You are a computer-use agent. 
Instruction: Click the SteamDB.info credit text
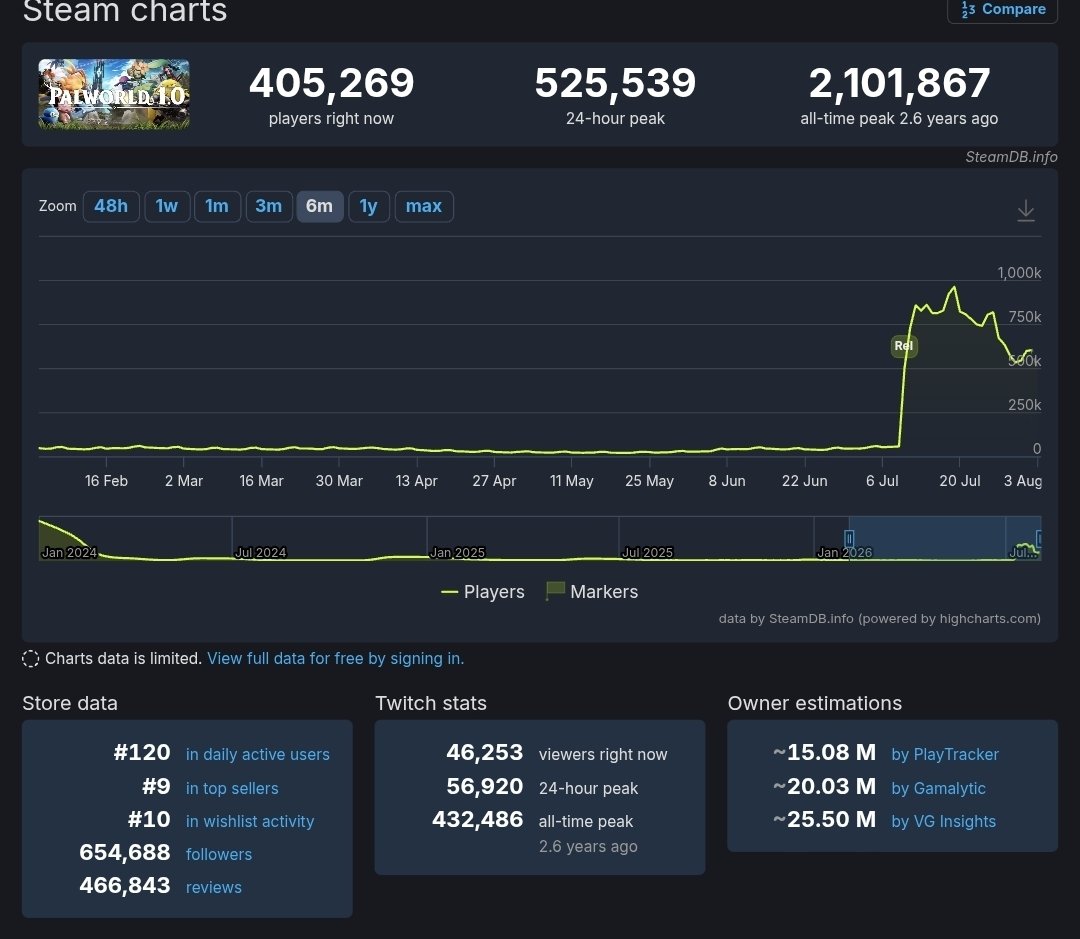[x=1011, y=157]
